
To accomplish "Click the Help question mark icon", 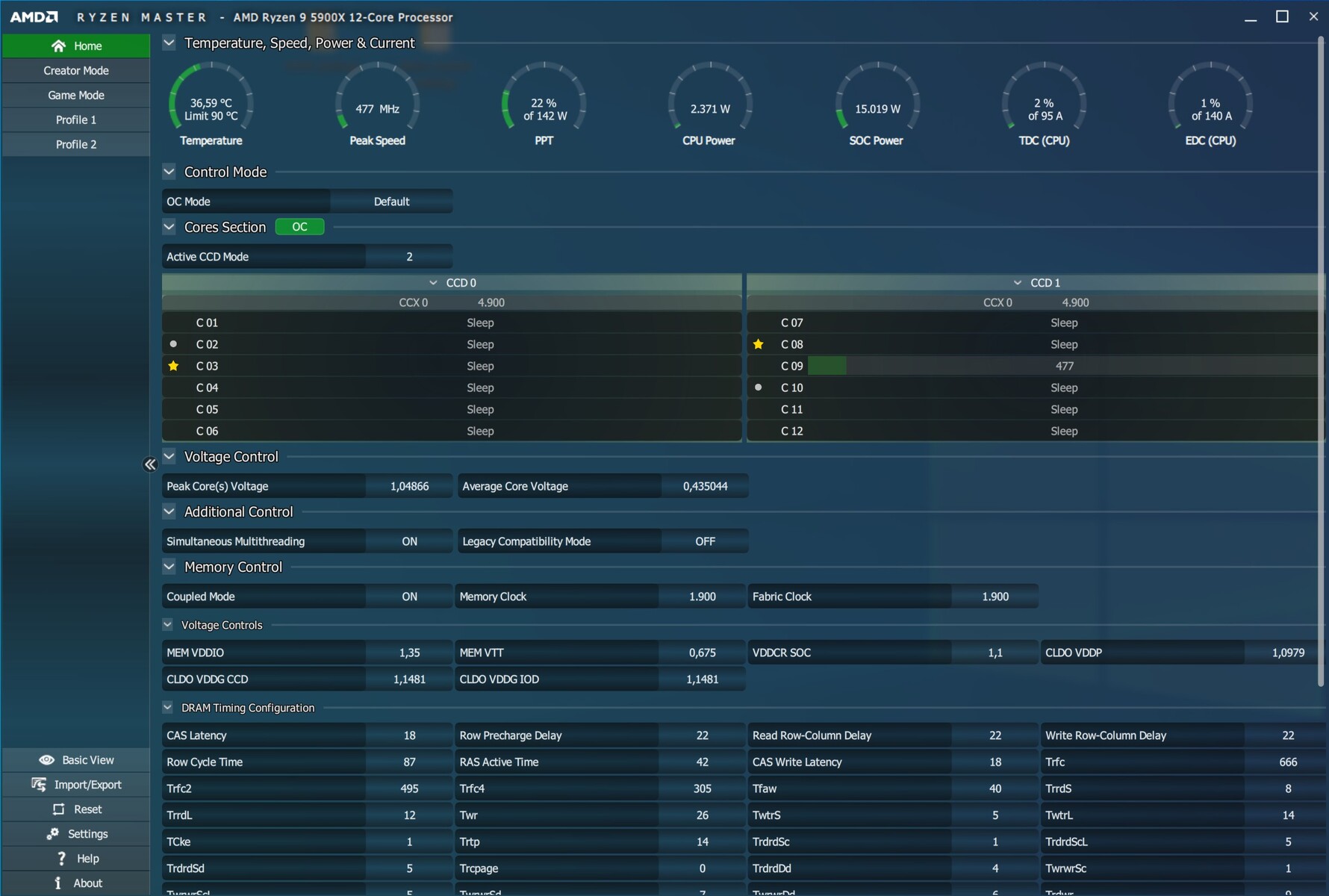I will (61, 859).
